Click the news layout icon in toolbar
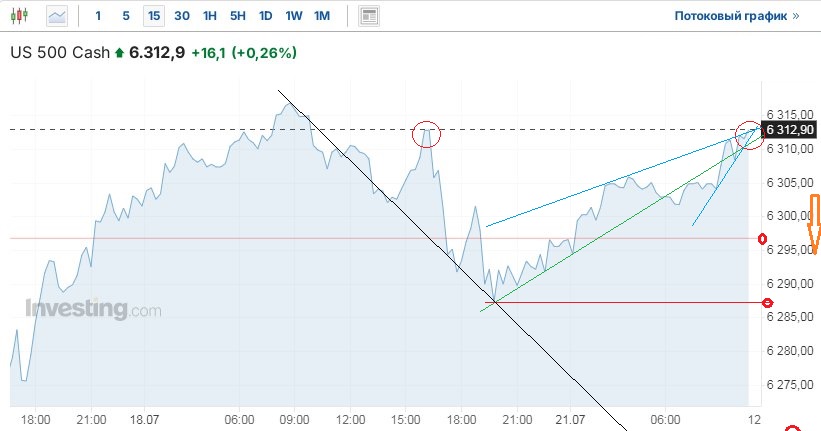Screen dimensions: 821x431 [x=369, y=16]
